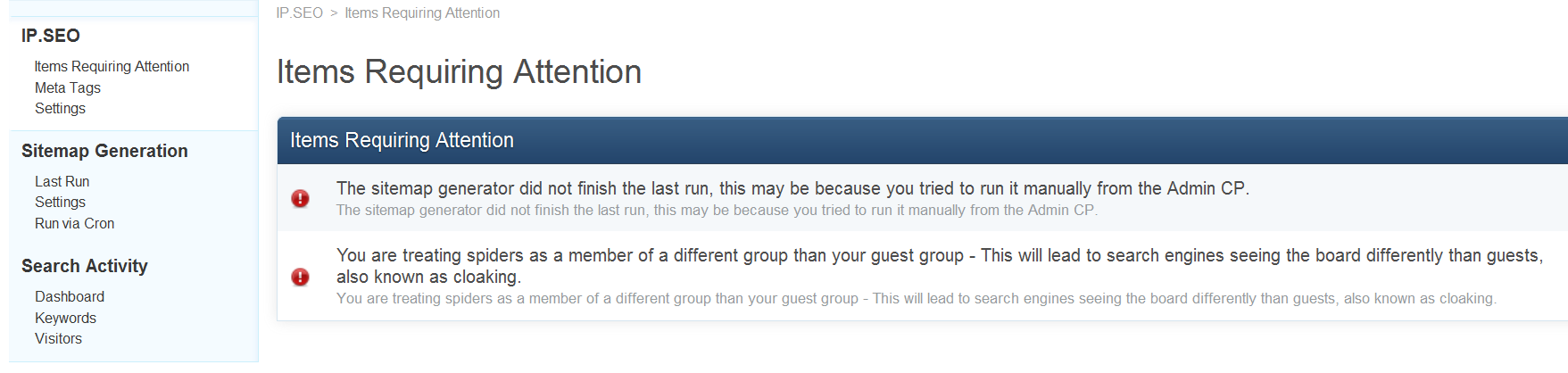Select the Sitemap Generation sidebar heading

[x=104, y=151]
